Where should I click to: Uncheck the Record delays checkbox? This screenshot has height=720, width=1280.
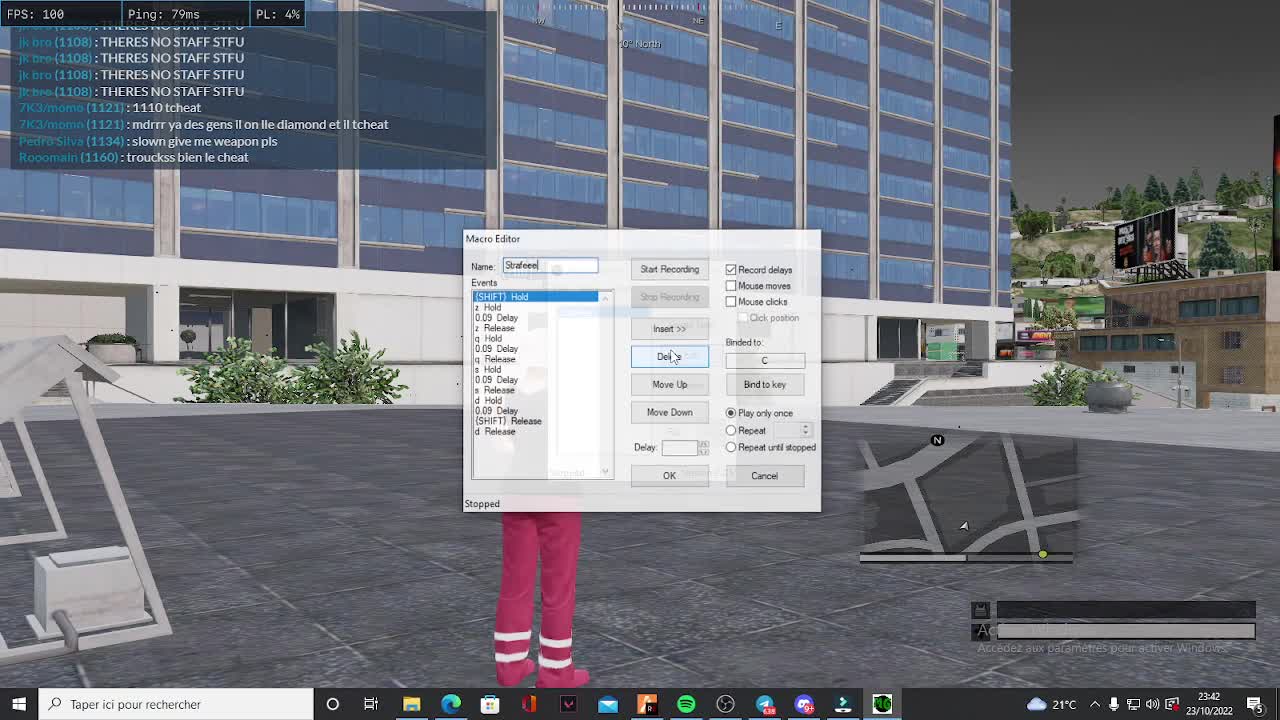tap(730, 269)
